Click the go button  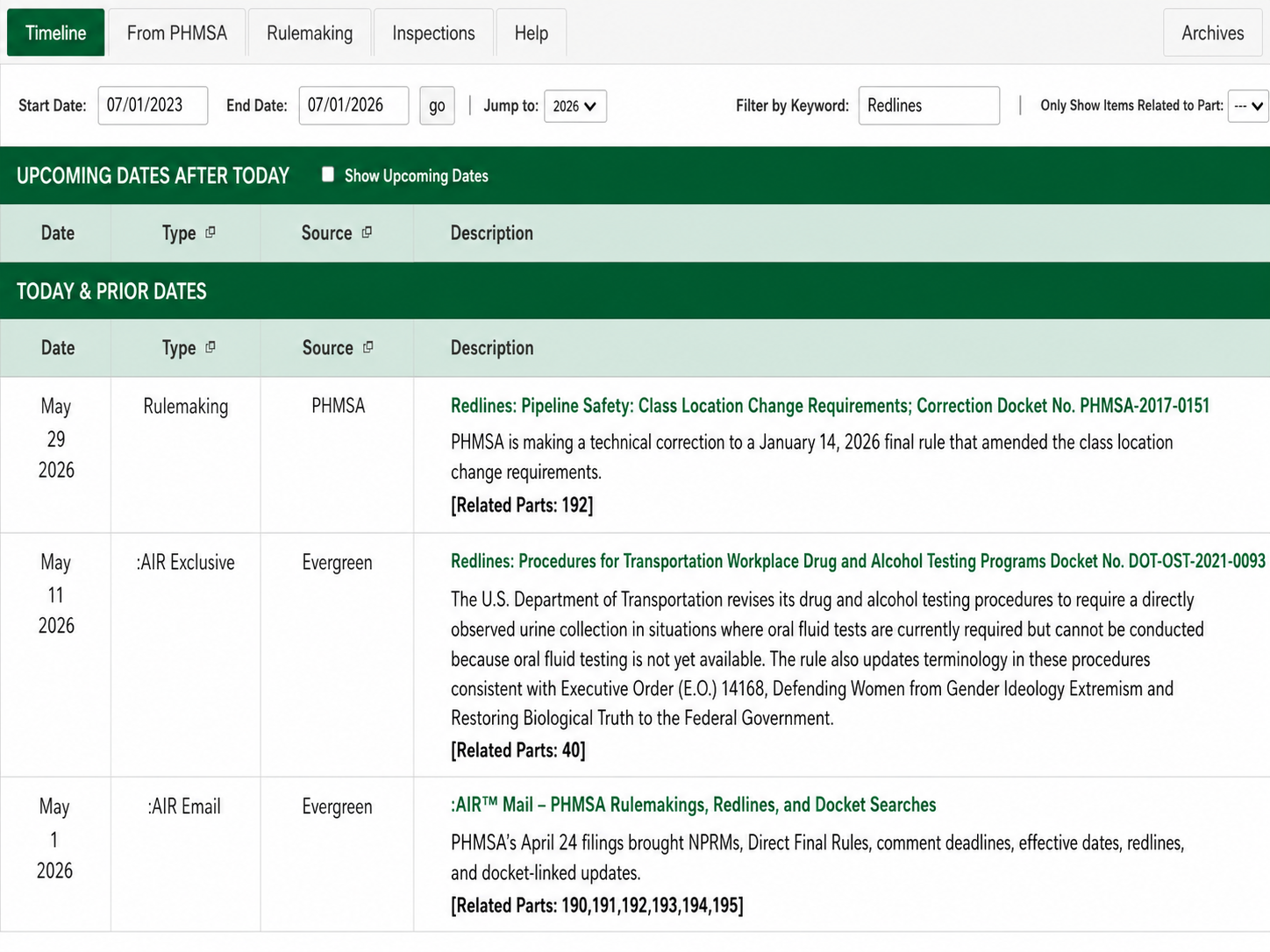pos(437,106)
